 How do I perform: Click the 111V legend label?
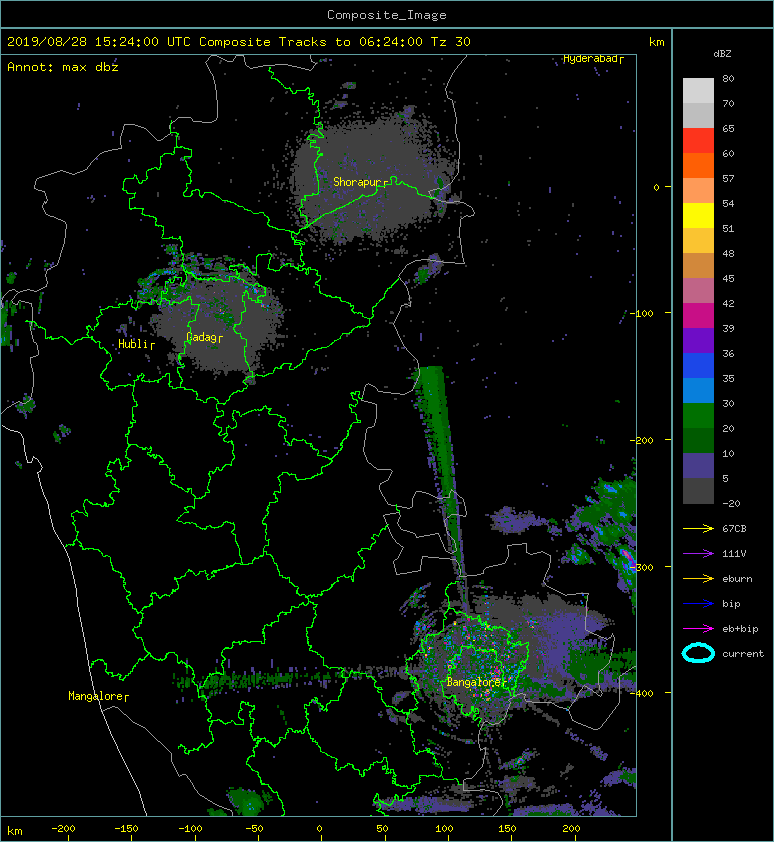click(734, 554)
